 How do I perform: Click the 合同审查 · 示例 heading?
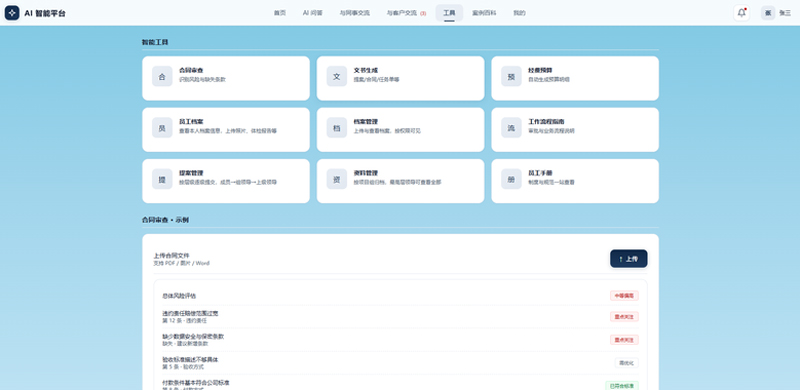[x=165, y=220]
